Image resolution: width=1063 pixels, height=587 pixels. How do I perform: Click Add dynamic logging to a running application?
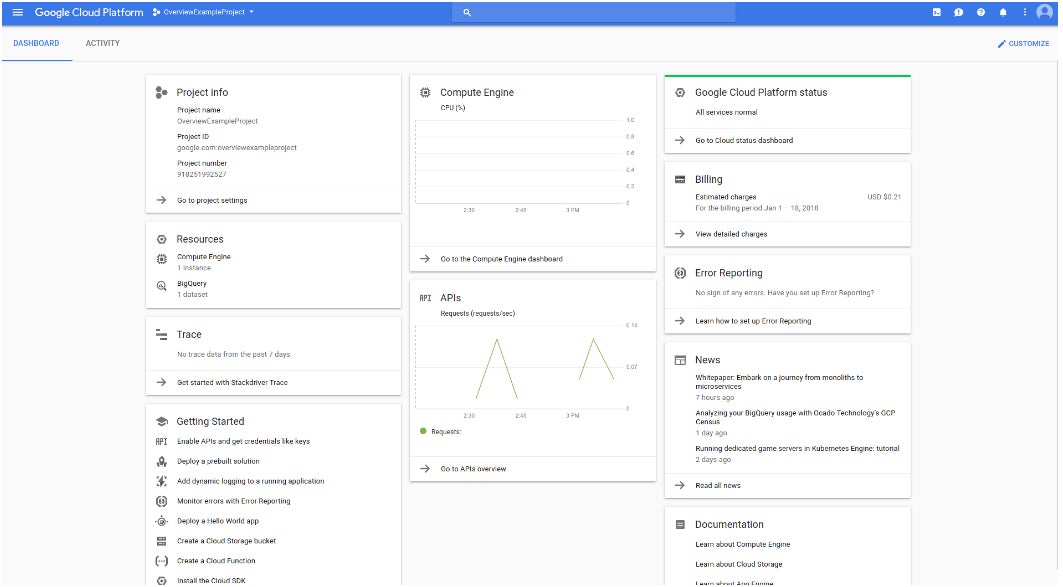coord(251,481)
